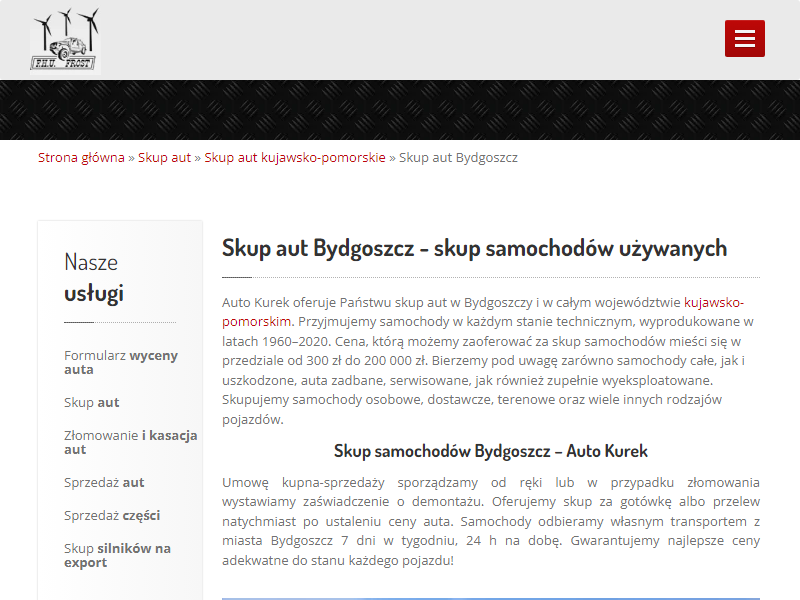Click the F.H.U. Frost logo
Screen dimensions: 800x600
coord(65,40)
